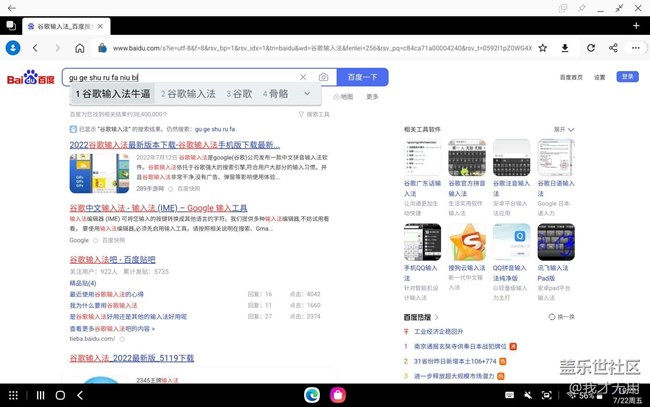The image size is (650, 407).
Task: Open the taskbar apps grid
Action: (13, 395)
